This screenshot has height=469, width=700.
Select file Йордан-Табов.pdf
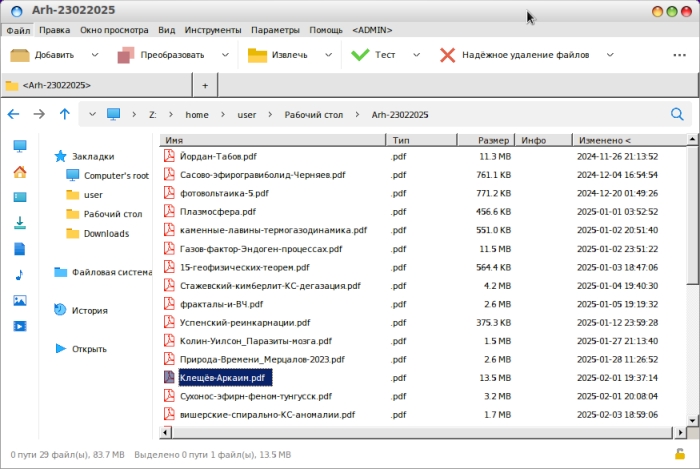coord(218,157)
